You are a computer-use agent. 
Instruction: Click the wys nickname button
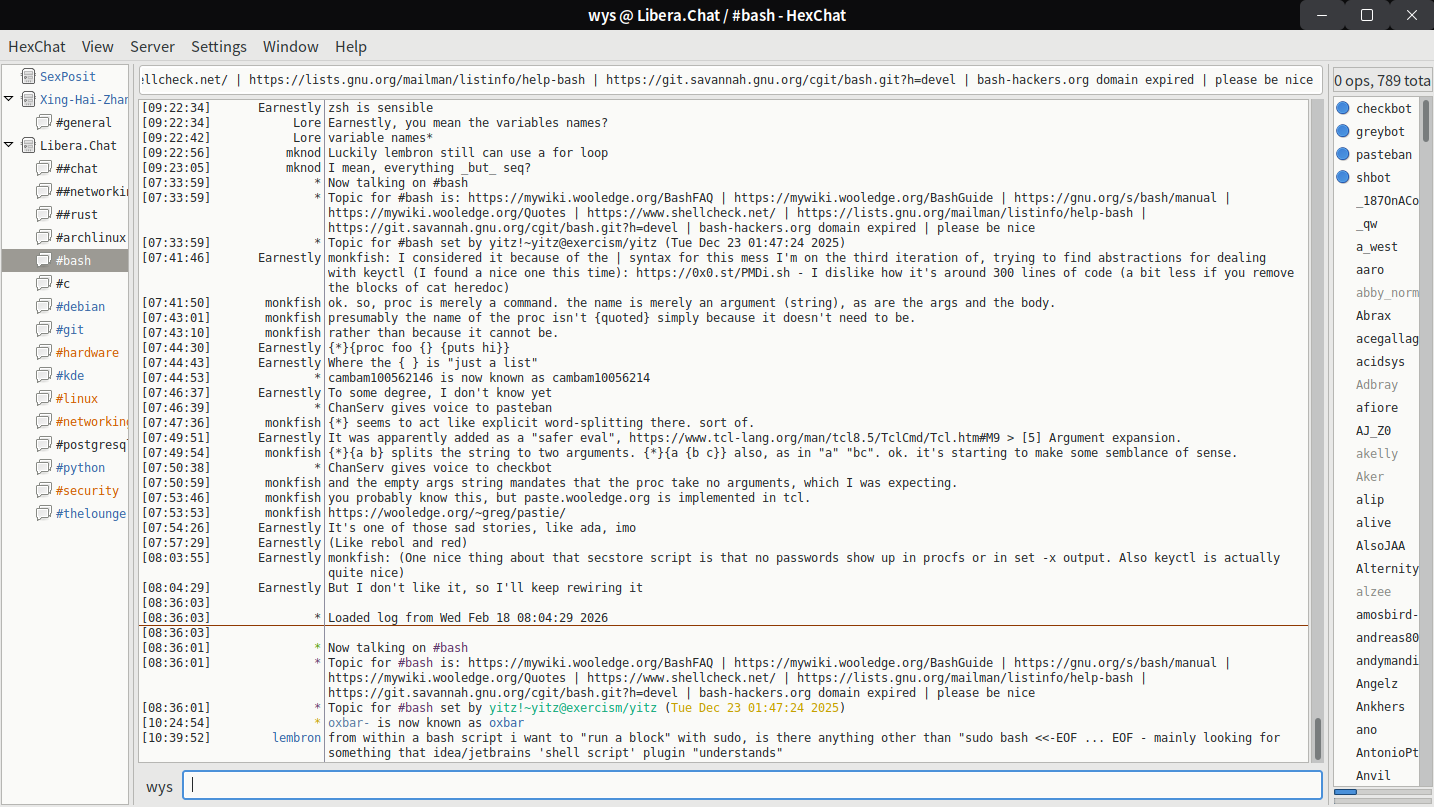point(159,786)
